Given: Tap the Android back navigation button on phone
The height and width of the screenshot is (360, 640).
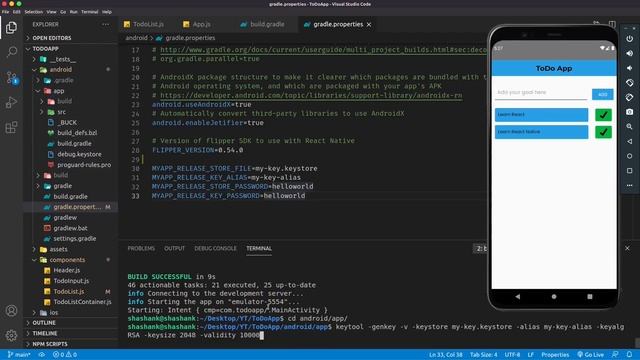Looking at the screenshot, I should pyautogui.click(x=518, y=297).
